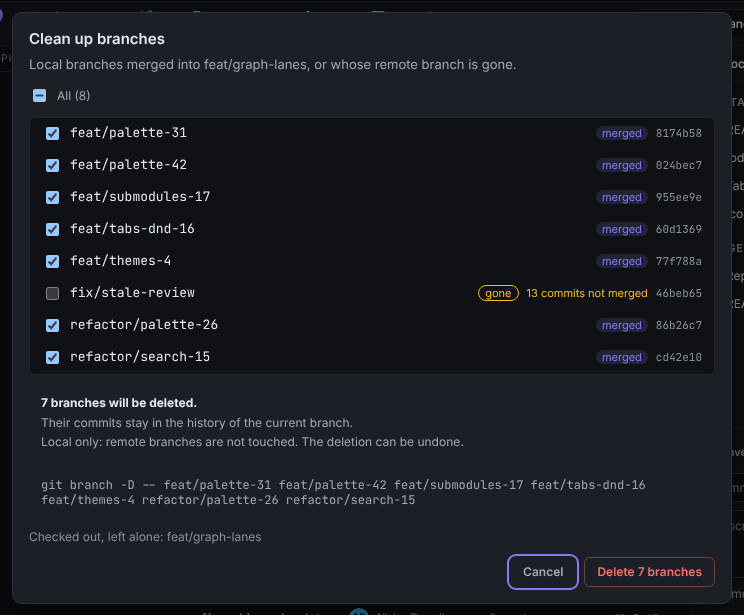Click the refactor/palette-26 branch name
The width and height of the screenshot is (744, 615).
click(144, 325)
